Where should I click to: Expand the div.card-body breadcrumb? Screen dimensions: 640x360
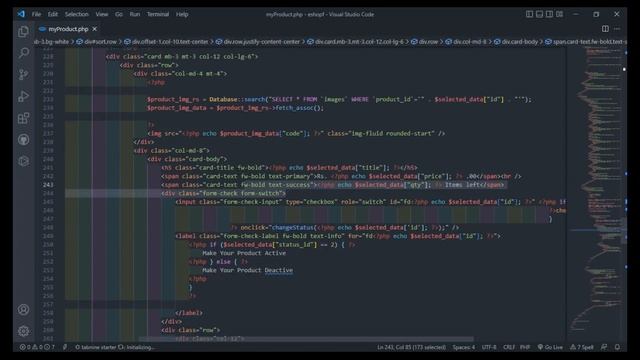(x=516, y=42)
